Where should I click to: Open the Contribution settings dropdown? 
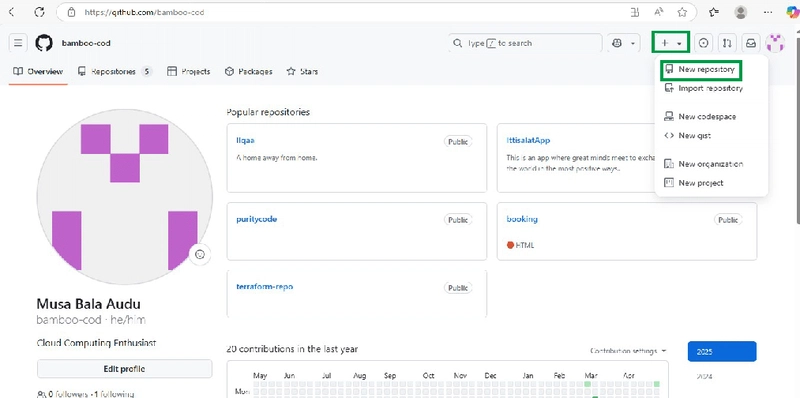tap(628, 351)
